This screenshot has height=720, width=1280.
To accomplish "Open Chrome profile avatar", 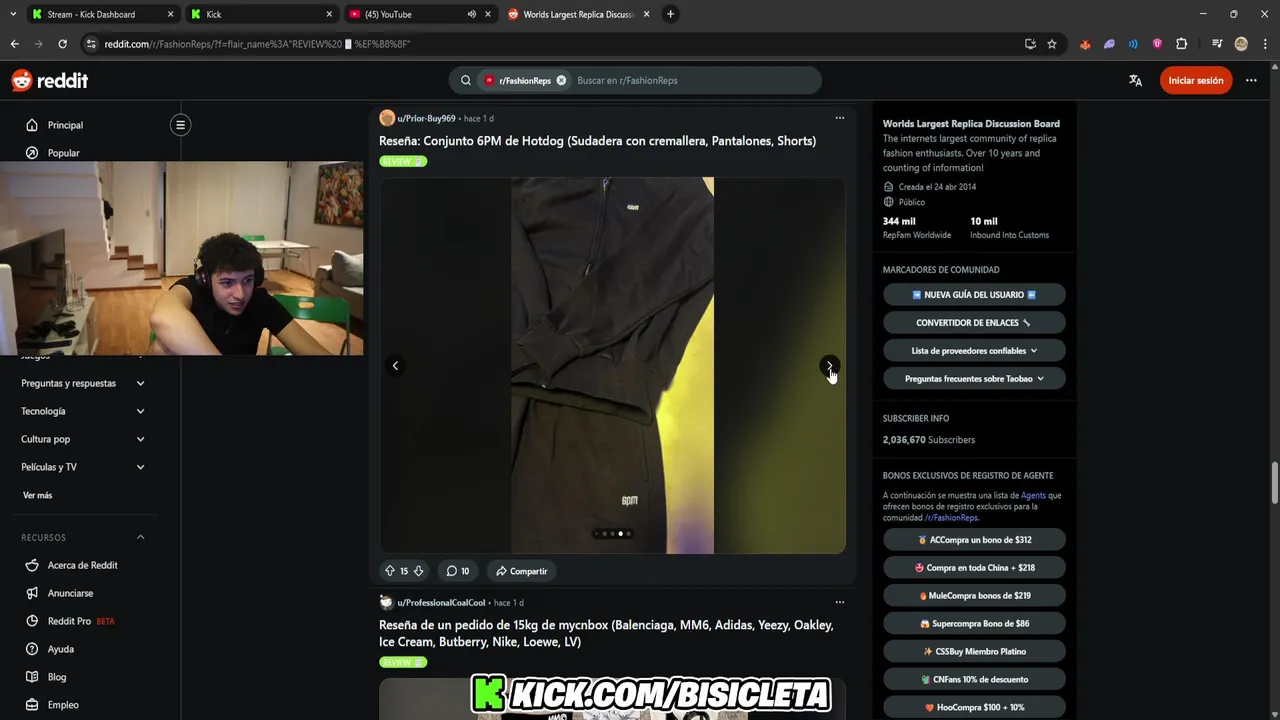I will pyautogui.click(x=1241, y=44).
